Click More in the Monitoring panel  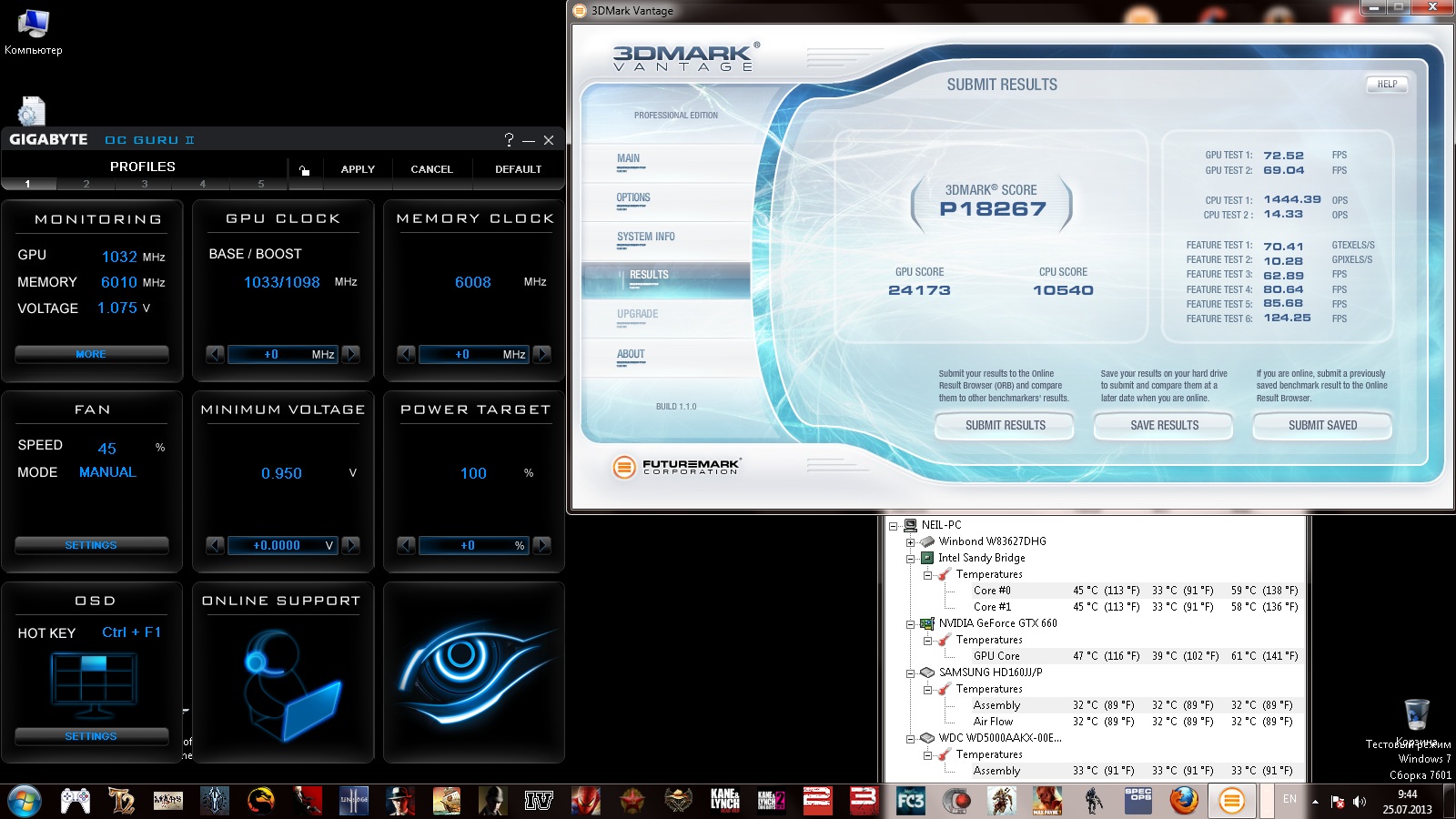[x=91, y=354]
